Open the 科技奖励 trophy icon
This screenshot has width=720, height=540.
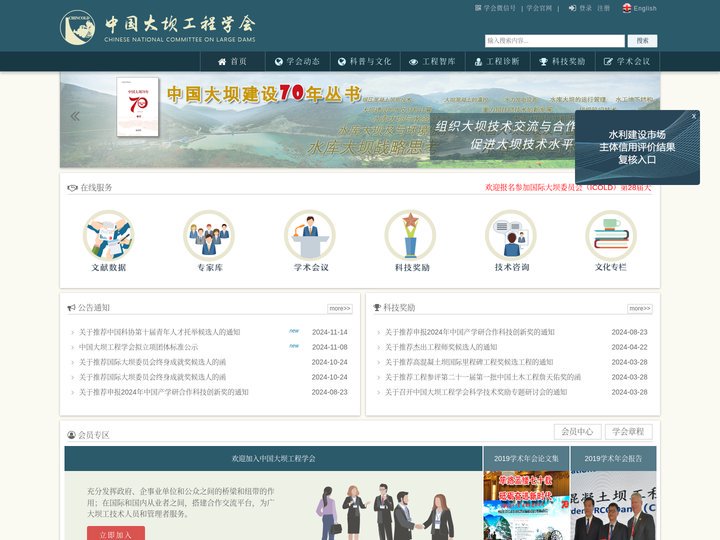click(411, 236)
